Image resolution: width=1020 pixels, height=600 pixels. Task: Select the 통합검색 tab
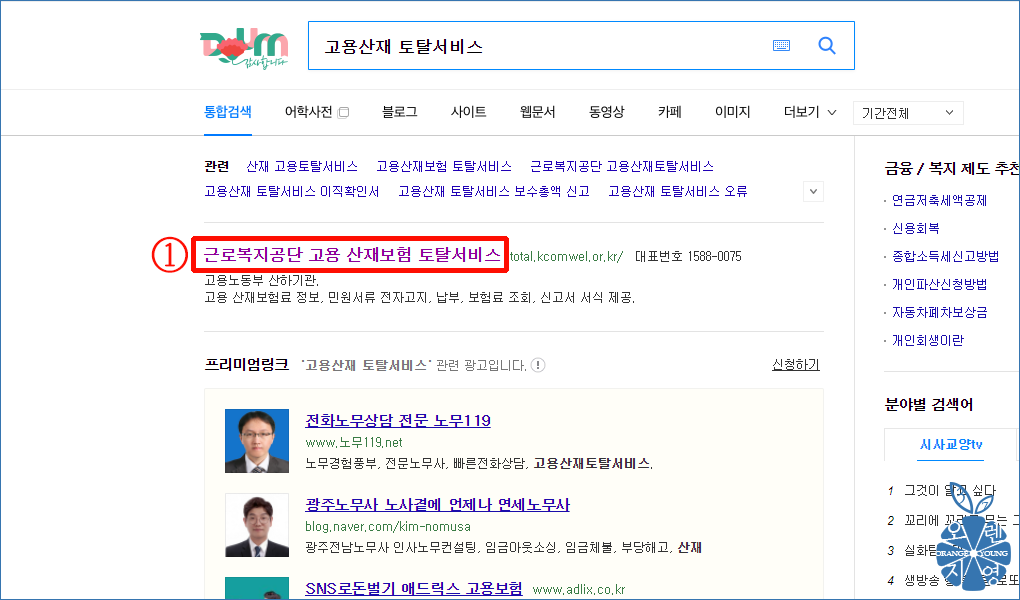(x=228, y=112)
